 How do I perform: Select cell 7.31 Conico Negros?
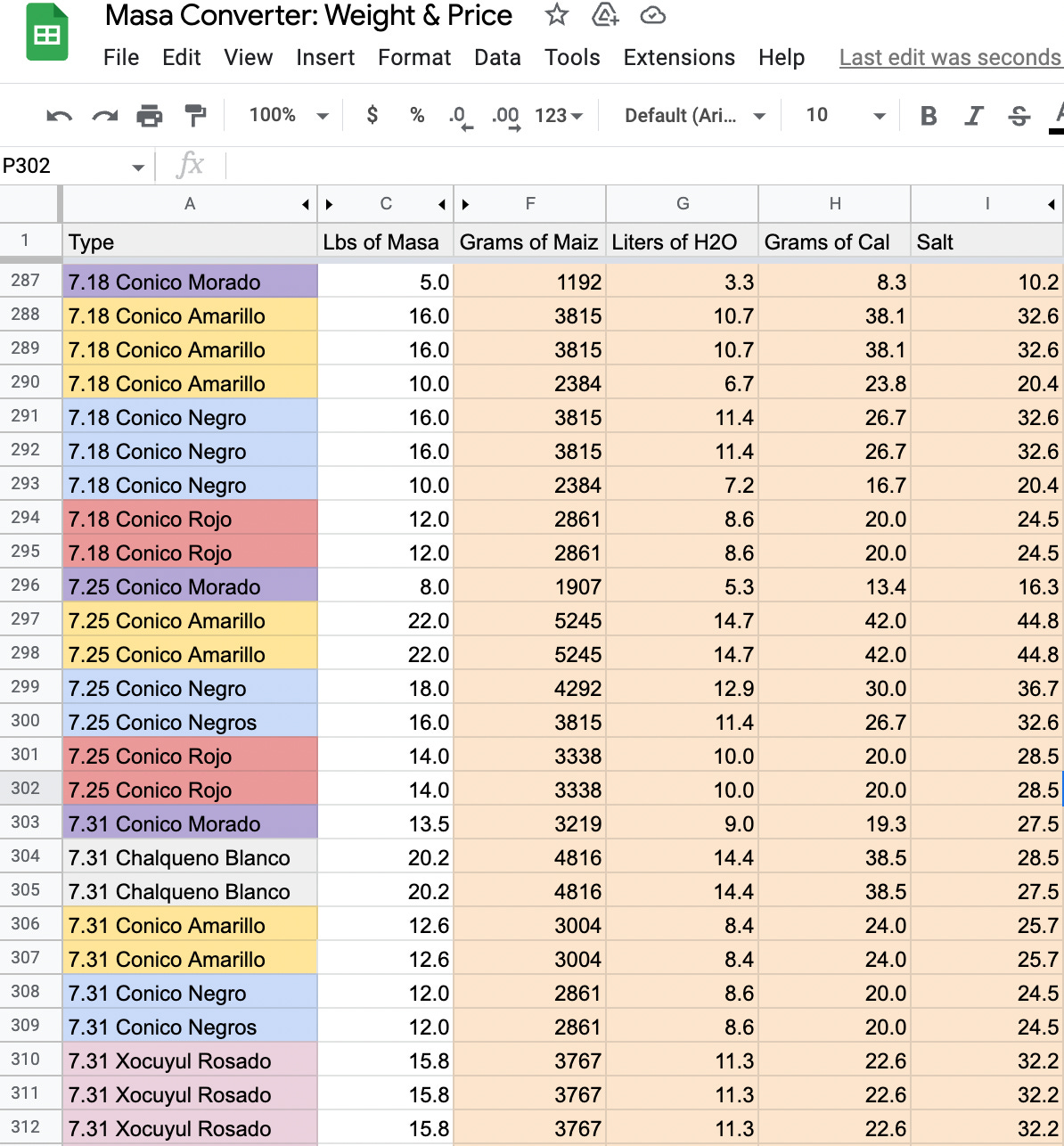(x=190, y=1027)
